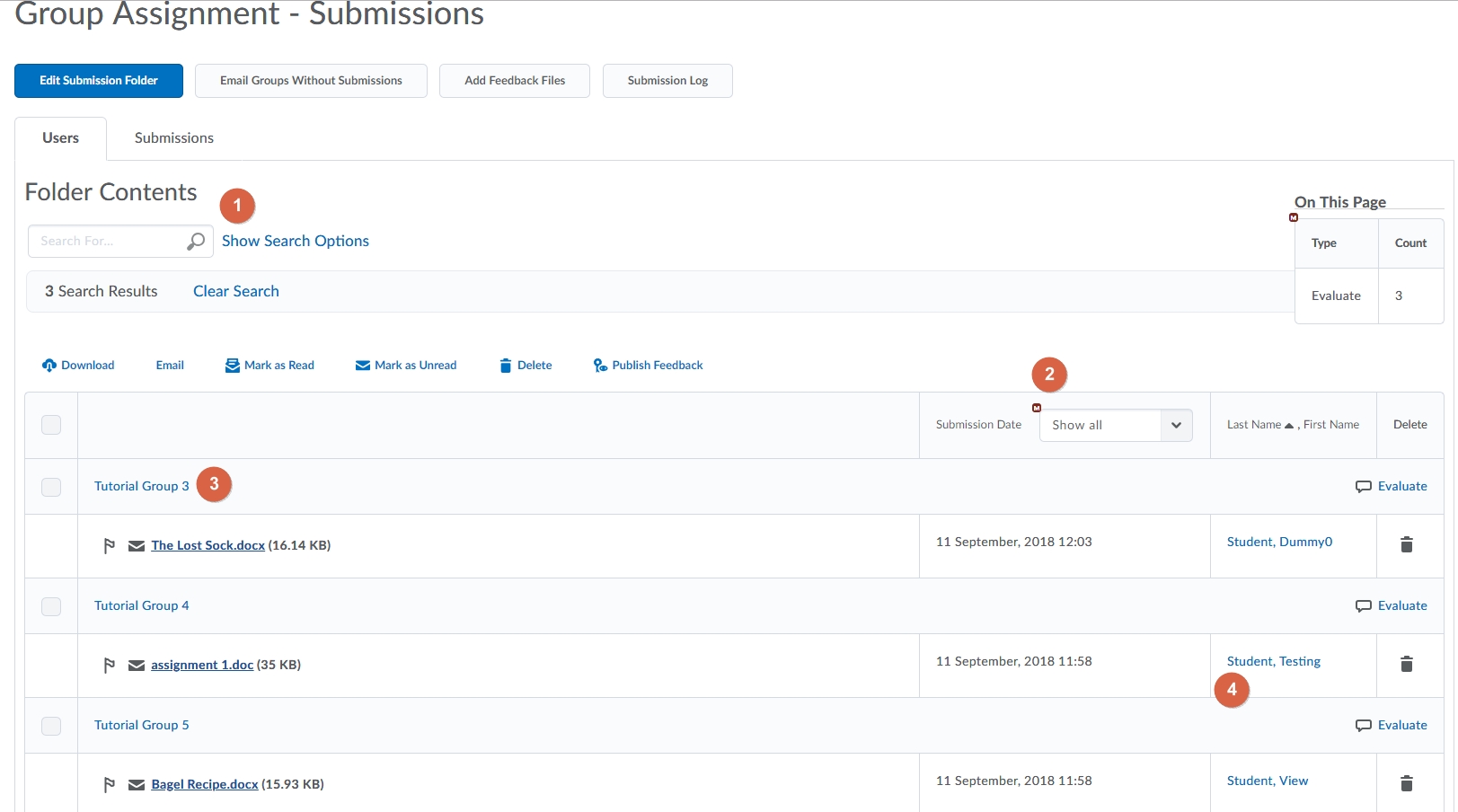Screen dimensions: 1458x812
Task: Open Tutorial Group 5 link
Action: (x=142, y=725)
